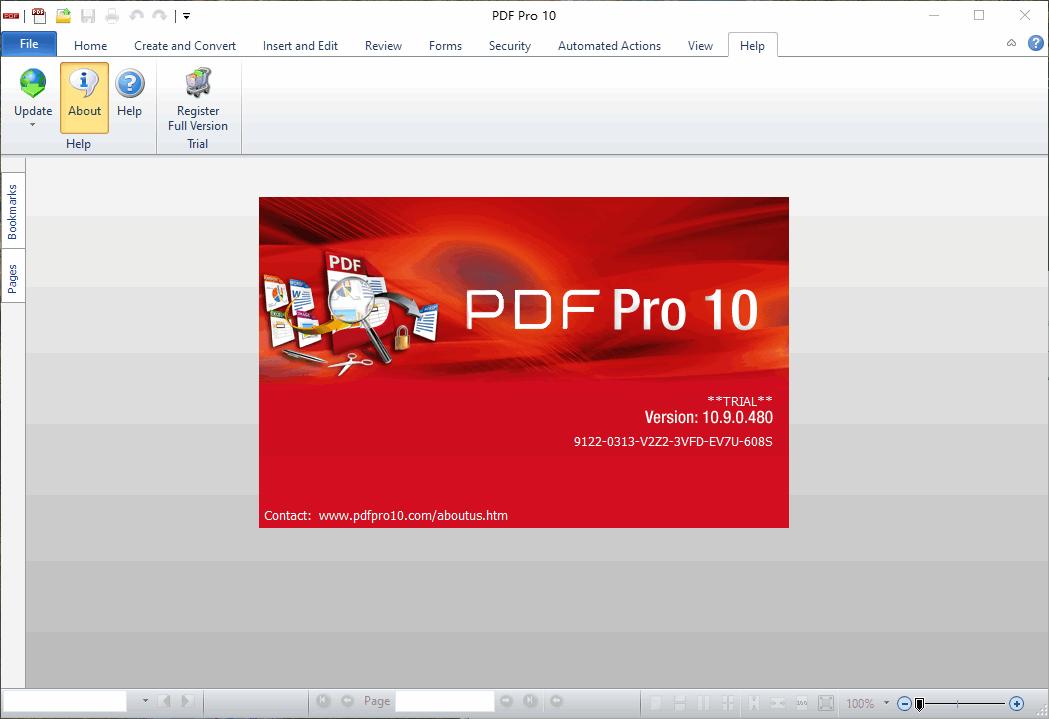This screenshot has height=719, width=1049.
Task: Collapse the ribbon with the chevron icon
Action: (x=1012, y=43)
